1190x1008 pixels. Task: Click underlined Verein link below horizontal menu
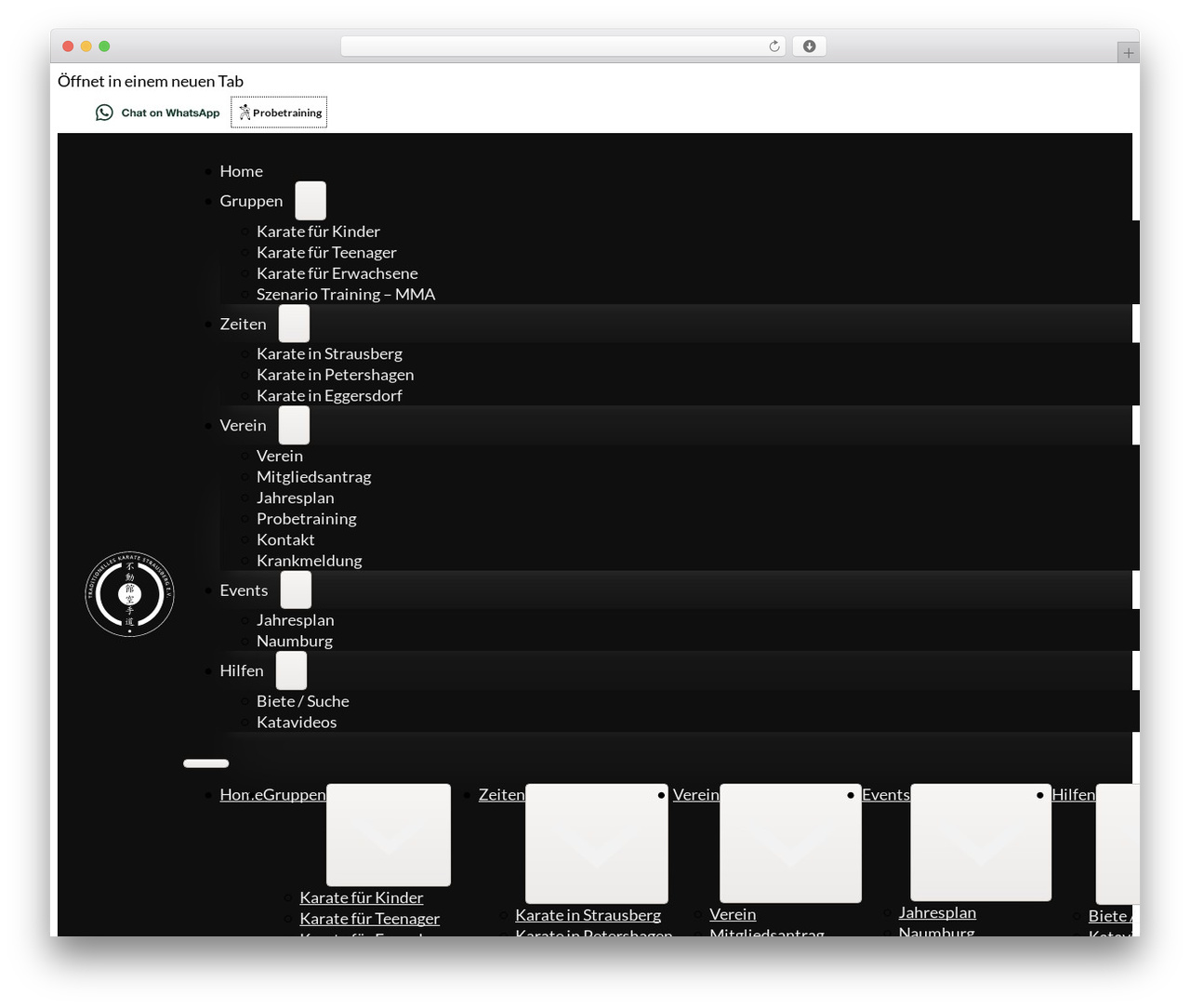[x=733, y=914]
